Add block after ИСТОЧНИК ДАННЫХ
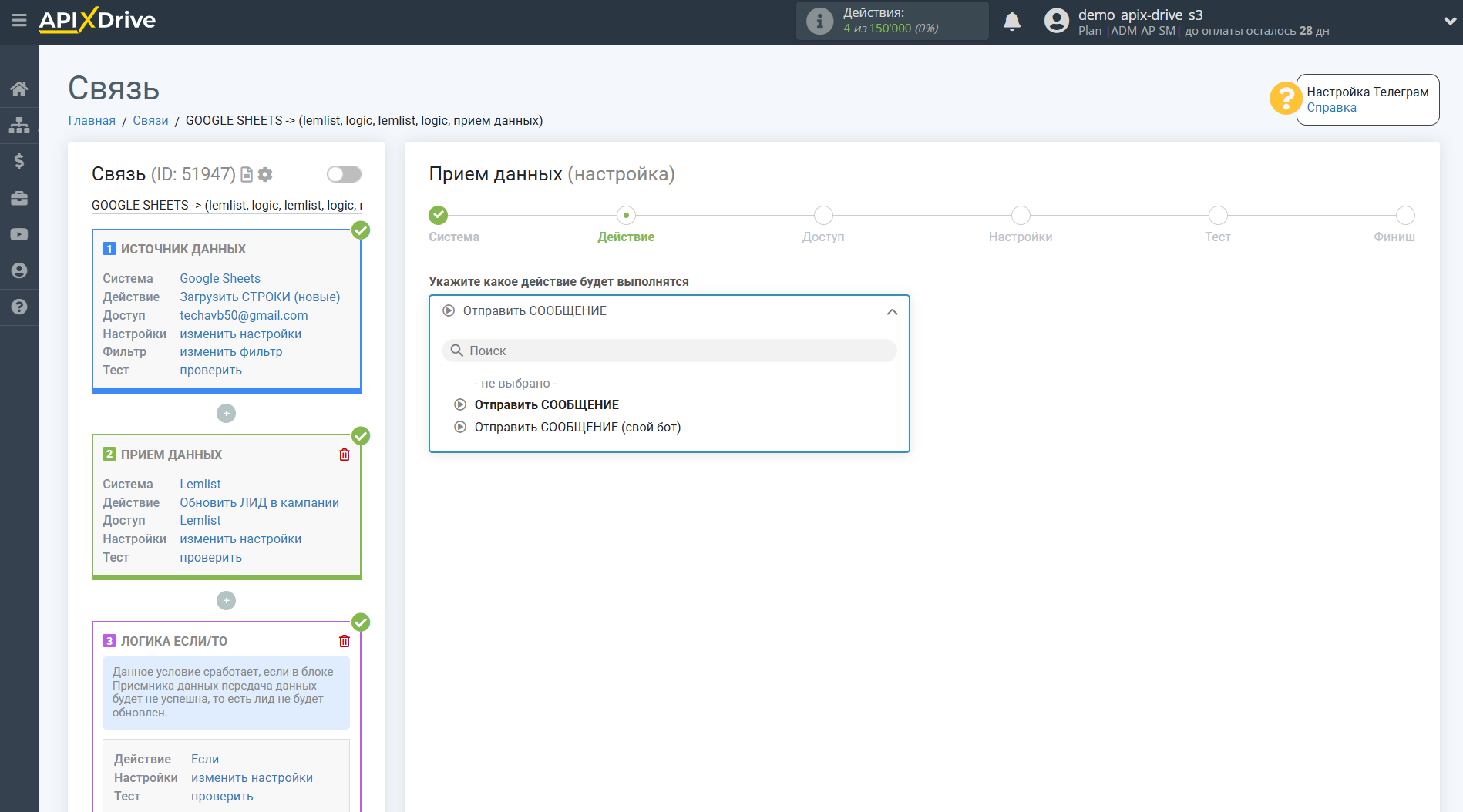Screen dimensions: 1463x812 click(226, 414)
